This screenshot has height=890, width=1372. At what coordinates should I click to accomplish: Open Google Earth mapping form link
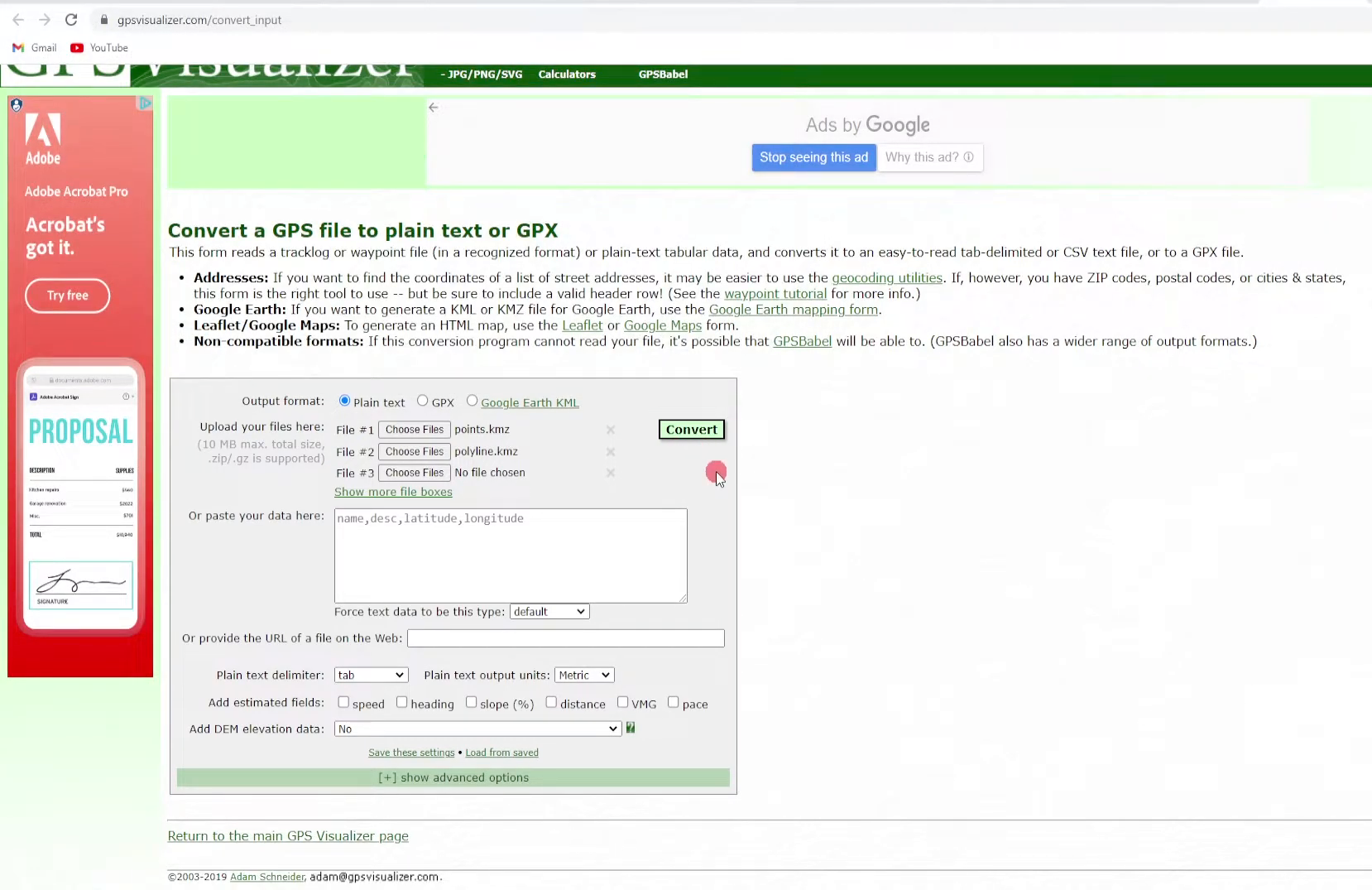(794, 310)
